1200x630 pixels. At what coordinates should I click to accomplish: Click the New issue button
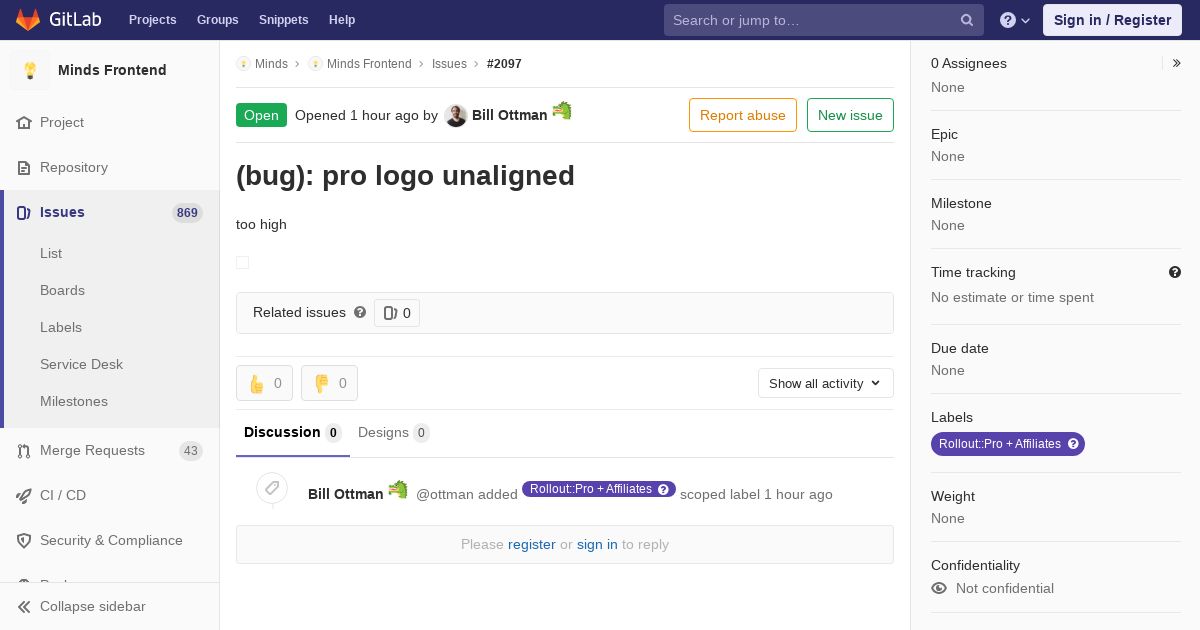[850, 115]
